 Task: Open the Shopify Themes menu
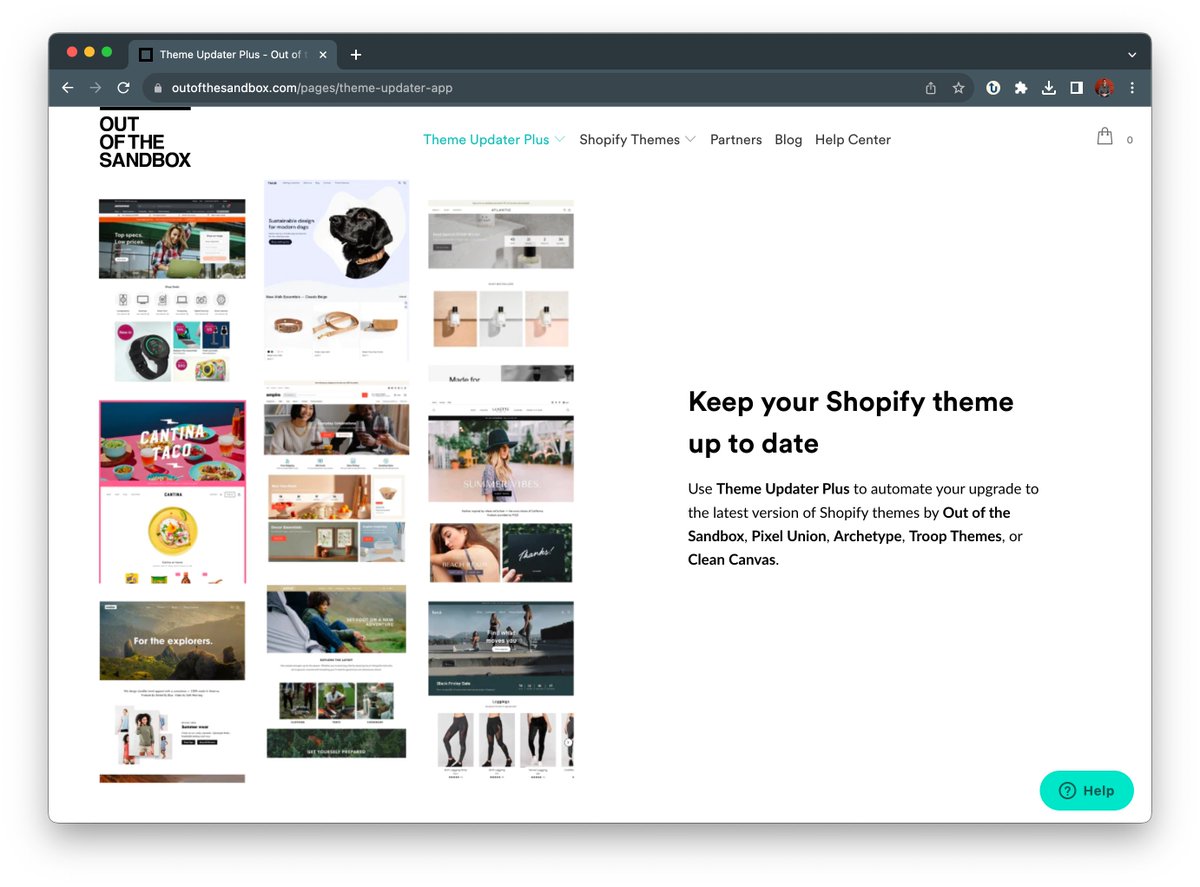pos(630,139)
